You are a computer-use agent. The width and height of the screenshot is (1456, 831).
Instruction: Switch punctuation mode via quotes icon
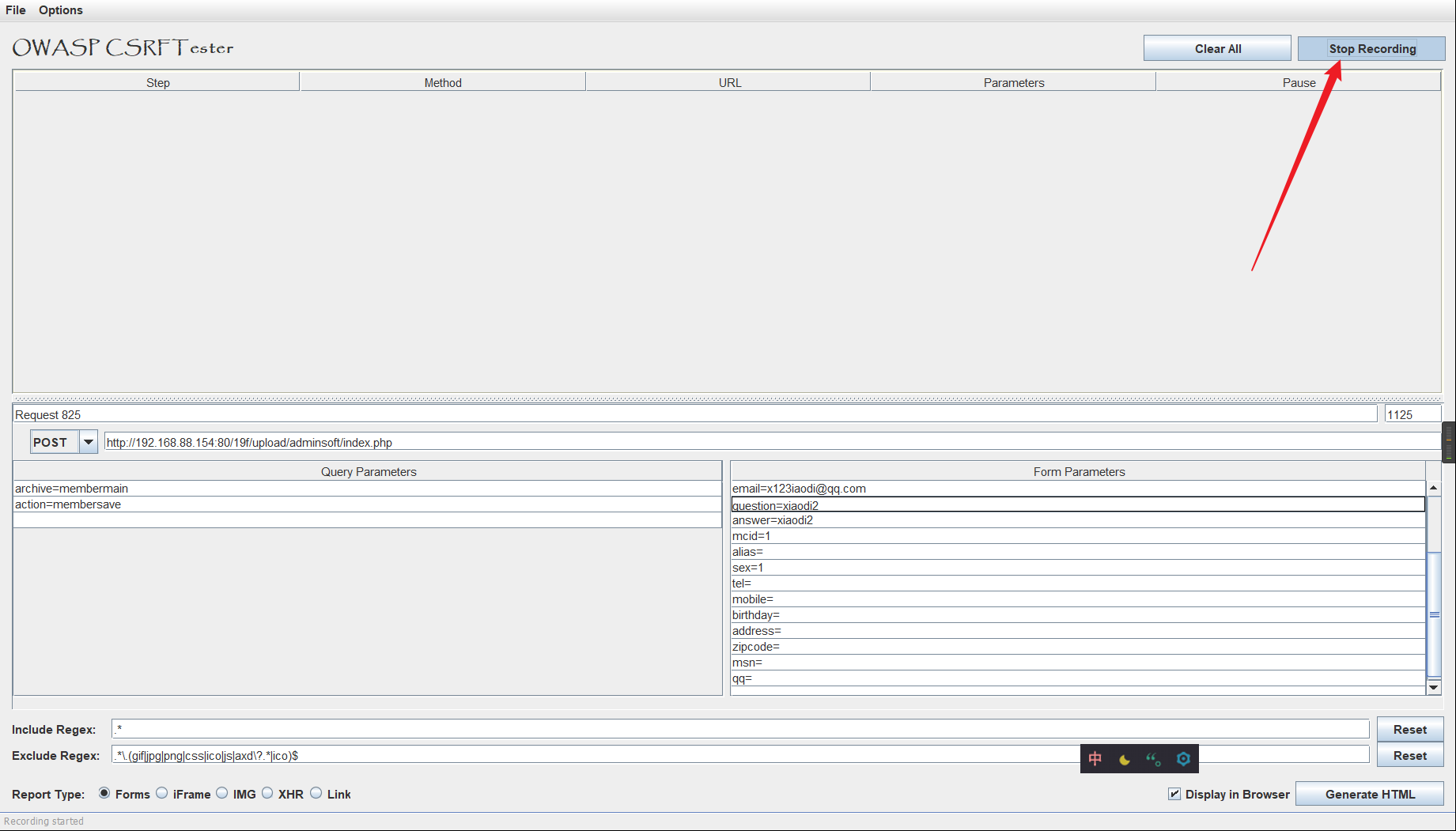pyautogui.click(x=1154, y=758)
